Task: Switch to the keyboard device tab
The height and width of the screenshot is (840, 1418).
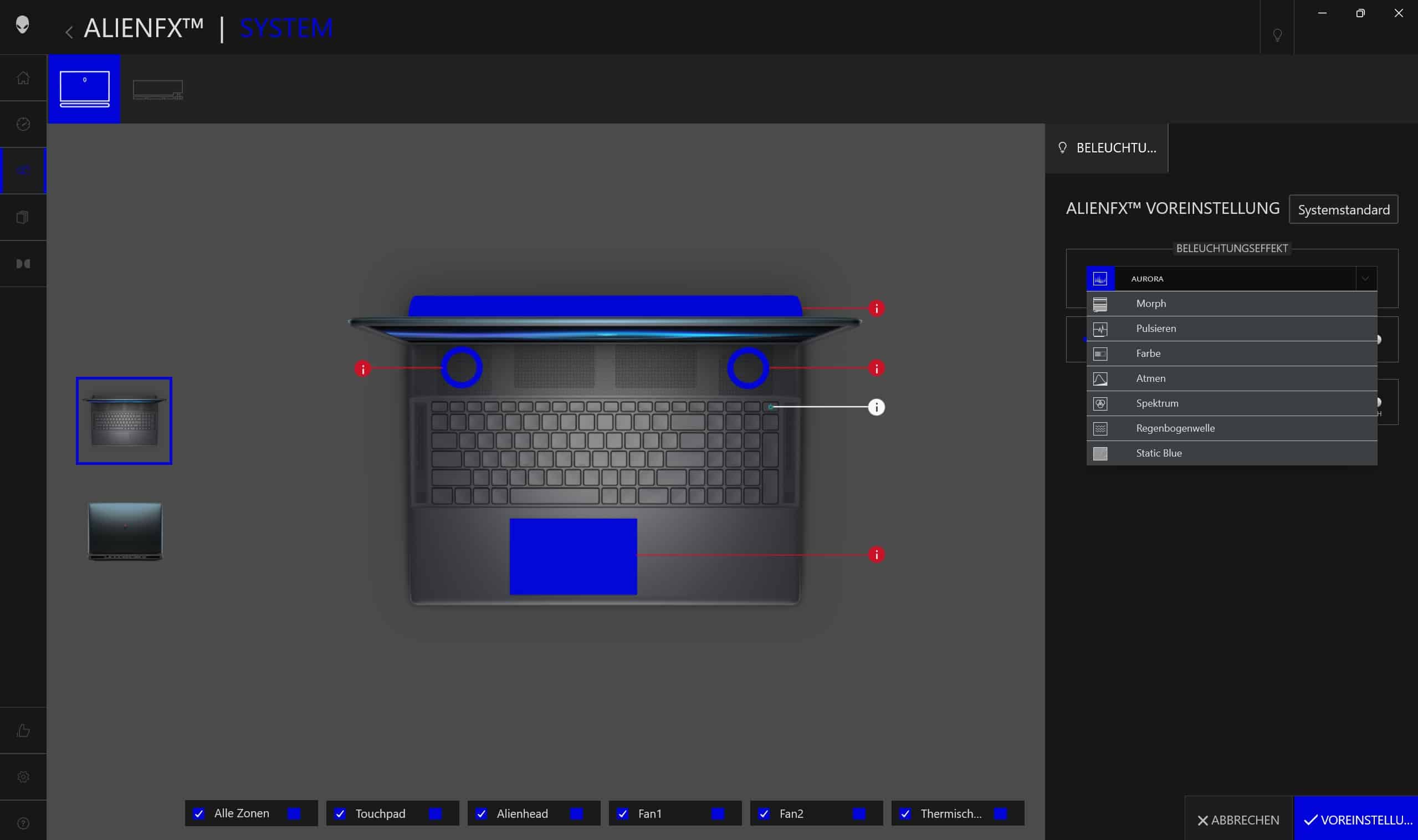Action: click(158, 89)
